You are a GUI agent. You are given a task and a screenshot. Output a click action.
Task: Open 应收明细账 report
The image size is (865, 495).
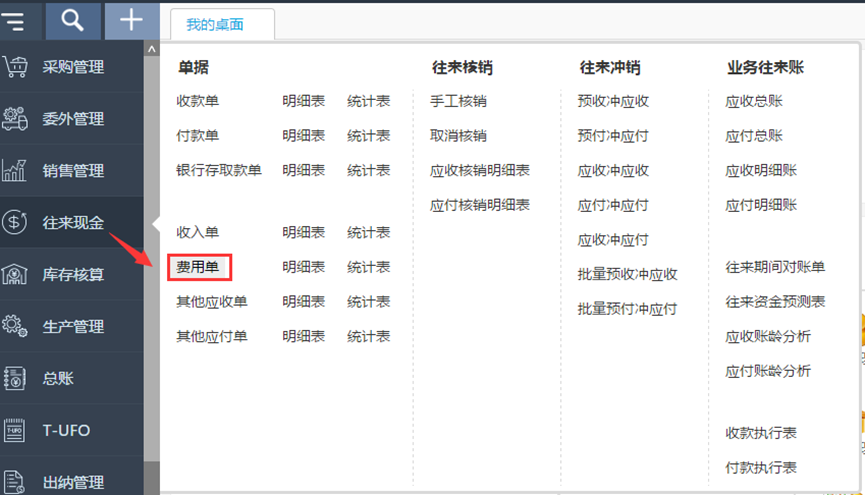(x=761, y=170)
